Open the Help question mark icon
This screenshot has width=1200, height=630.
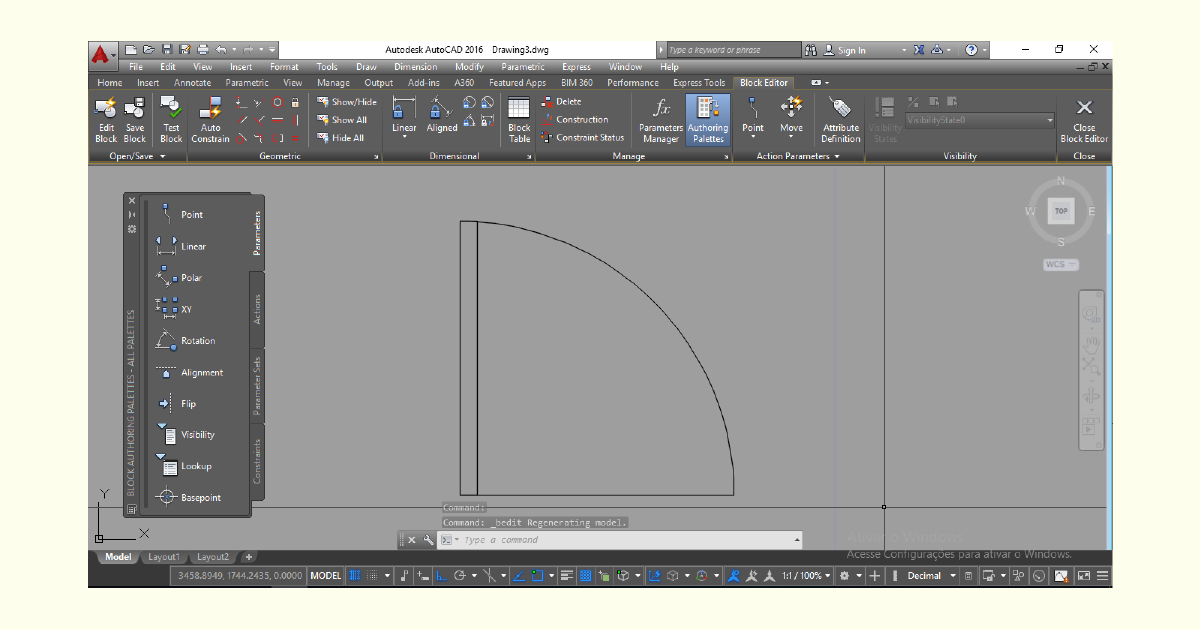[x=971, y=49]
